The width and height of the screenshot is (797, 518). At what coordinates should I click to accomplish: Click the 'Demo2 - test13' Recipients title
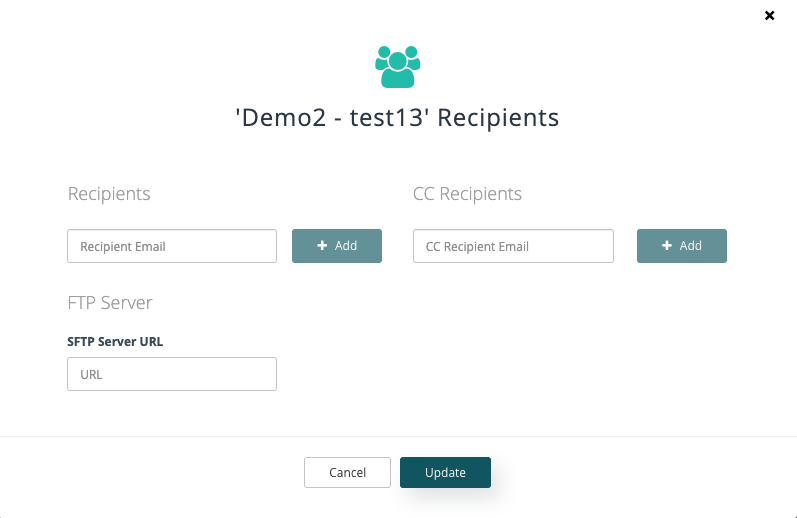[x=397, y=117]
